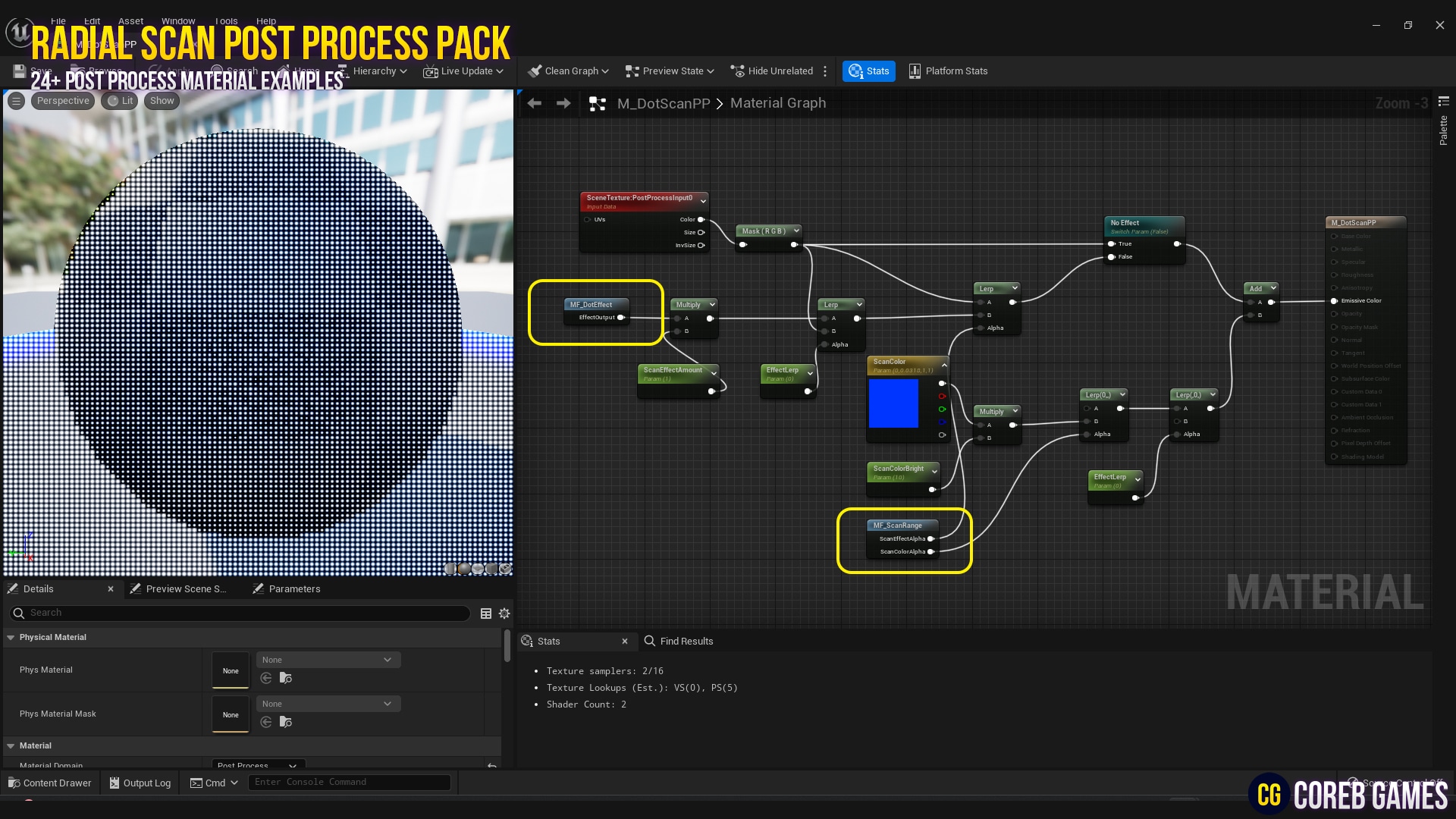Toggle property matrix table view icon
The width and height of the screenshot is (1456, 819).
tap(486, 613)
